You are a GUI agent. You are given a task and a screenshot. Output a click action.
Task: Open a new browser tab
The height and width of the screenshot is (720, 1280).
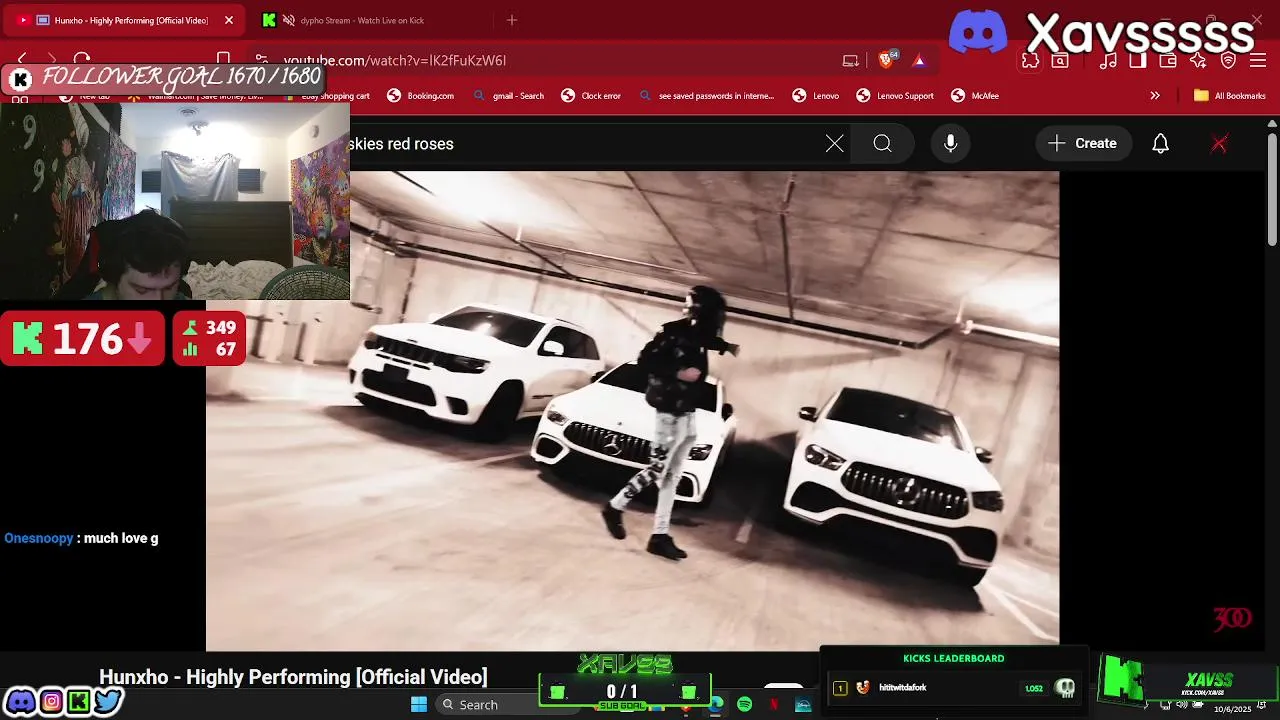click(512, 20)
